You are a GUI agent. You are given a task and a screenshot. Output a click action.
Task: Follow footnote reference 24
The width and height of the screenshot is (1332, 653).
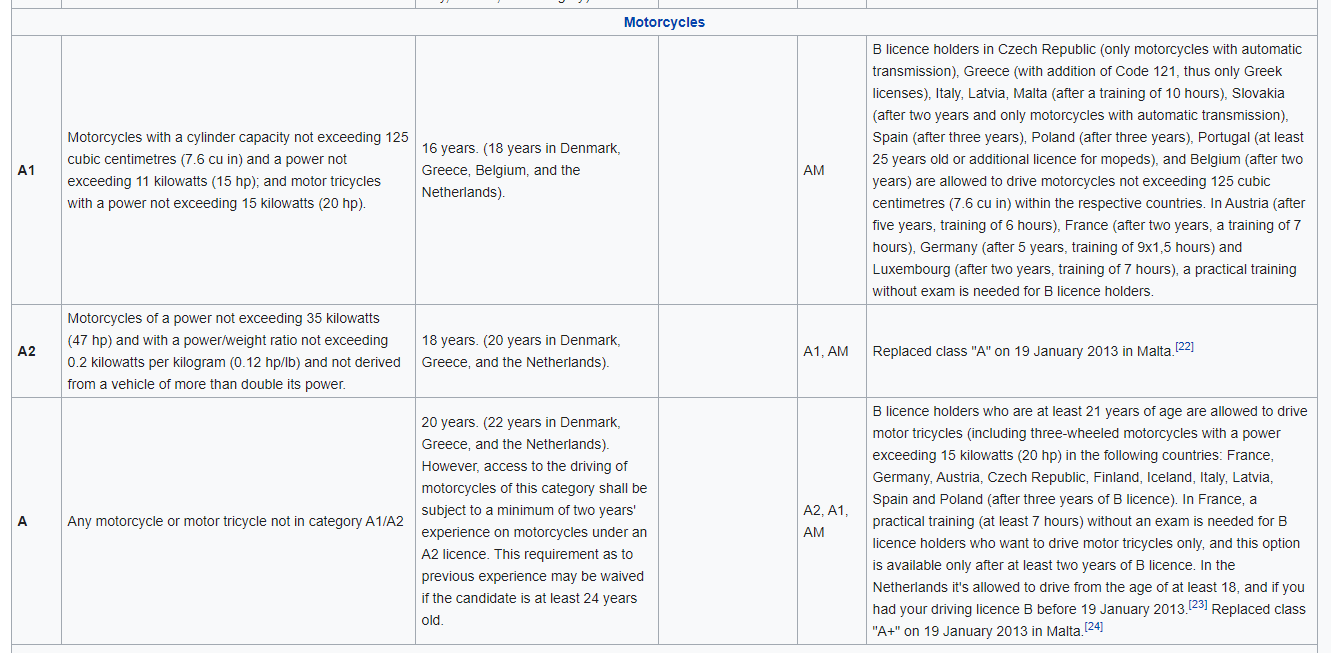click(x=1092, y=627)
